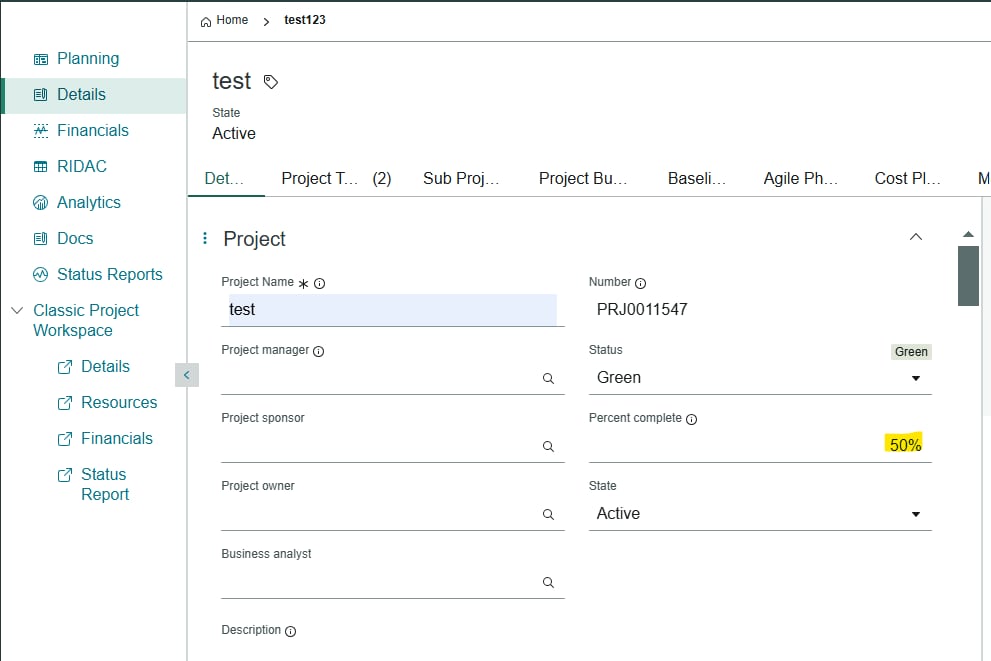Open Status Reports using its graph icon
The image size is (991, 661).
pos(41,274)
